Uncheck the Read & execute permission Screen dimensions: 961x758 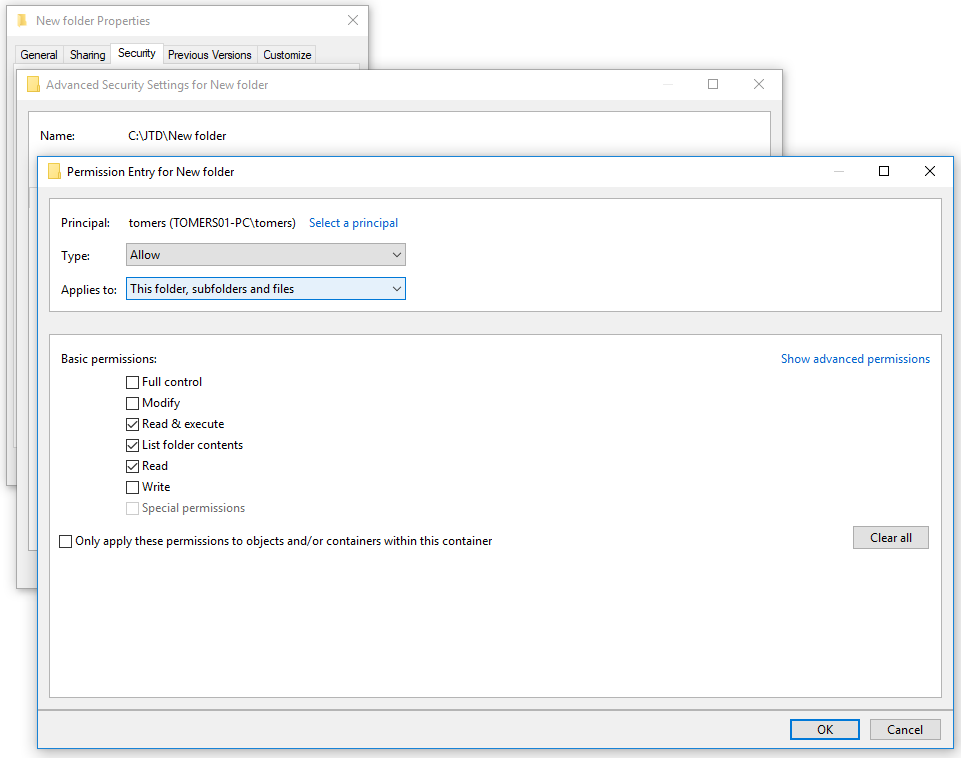point(133,424)
